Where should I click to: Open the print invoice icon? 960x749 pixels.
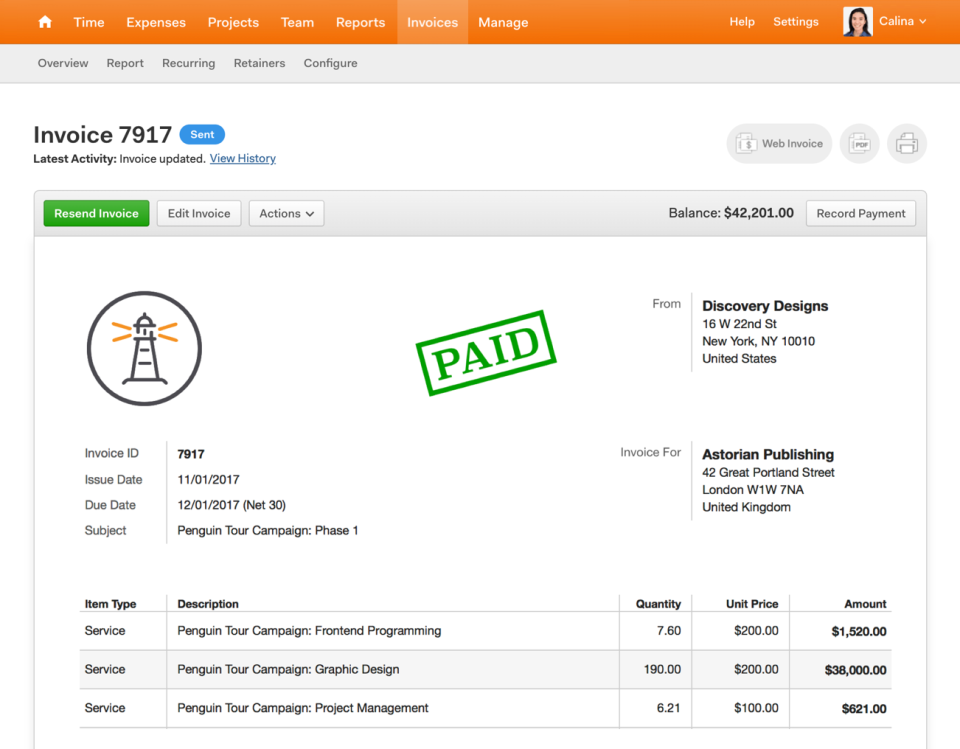(906, 143)
